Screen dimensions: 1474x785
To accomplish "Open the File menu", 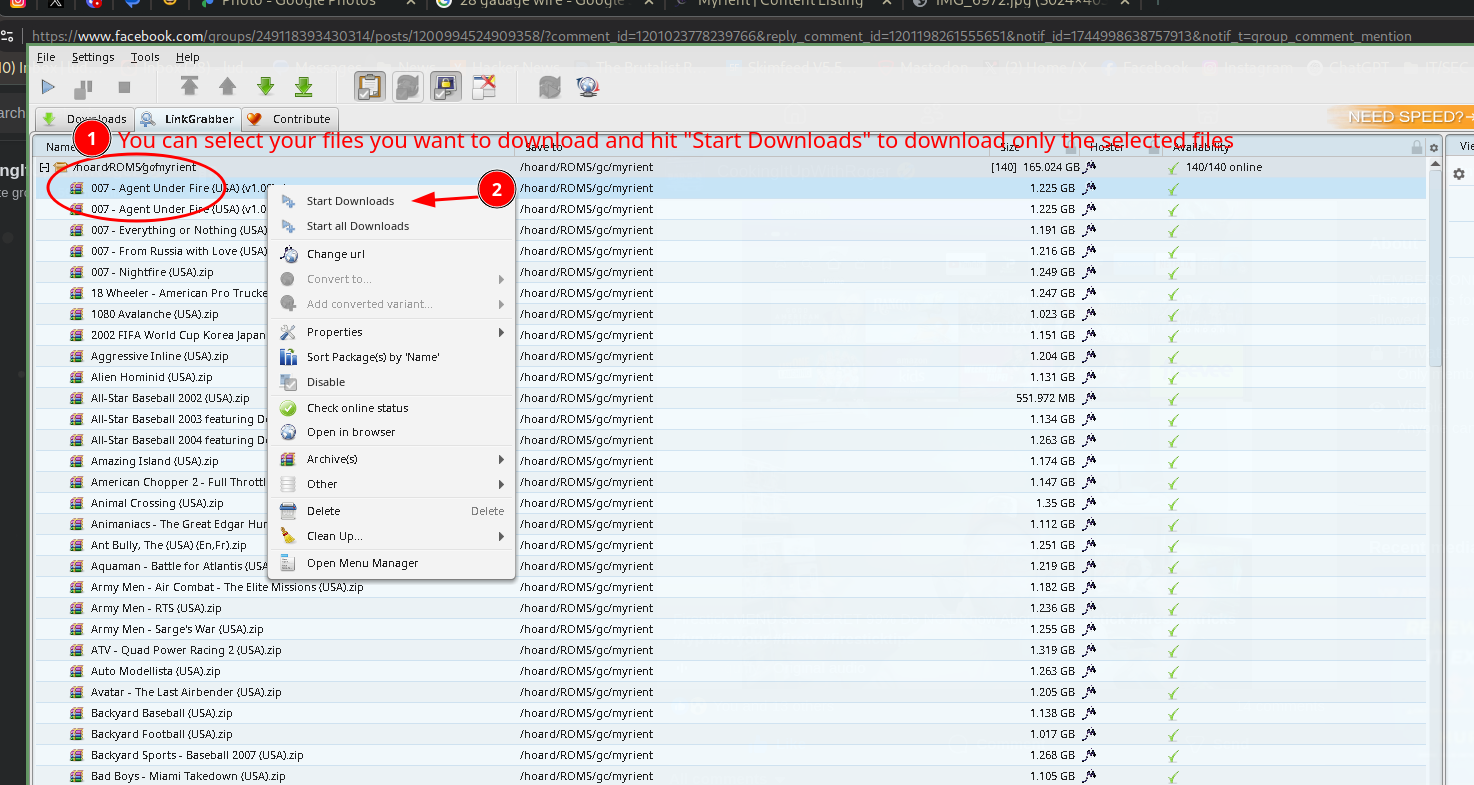I will [x=46, y=57].
